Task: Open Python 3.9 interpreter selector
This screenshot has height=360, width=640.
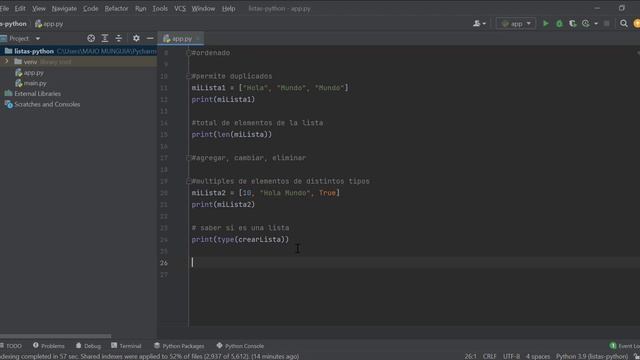Action: (592, 356)
